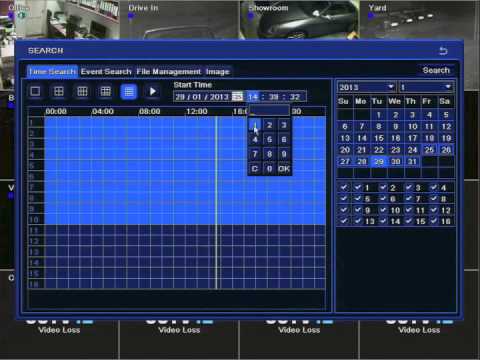Toggle channel 12 checkbox
The height and width of the screenshot is (360, 480).
pyautogui.click(x=434, y=210)
